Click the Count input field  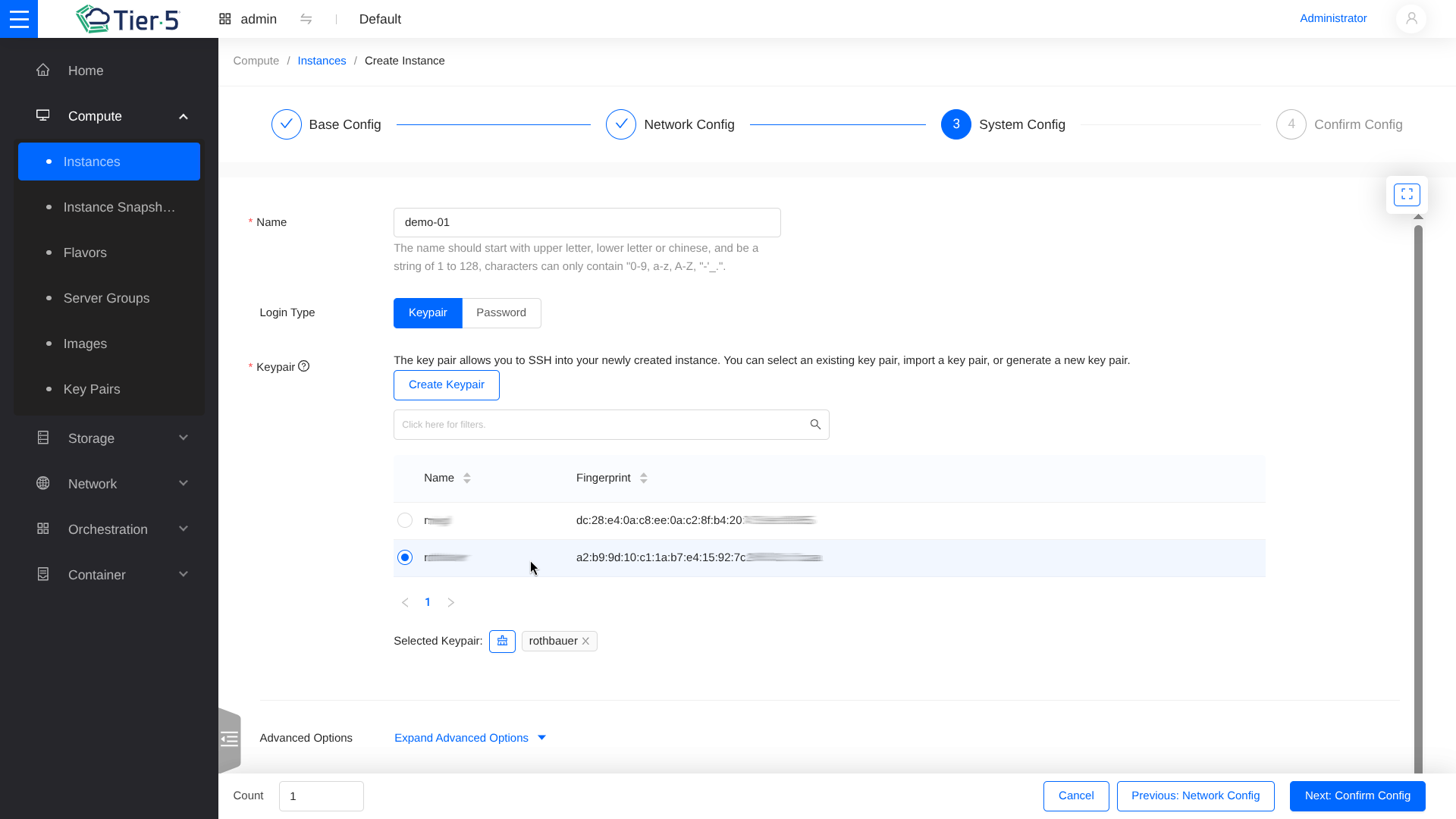pos(321,796)
